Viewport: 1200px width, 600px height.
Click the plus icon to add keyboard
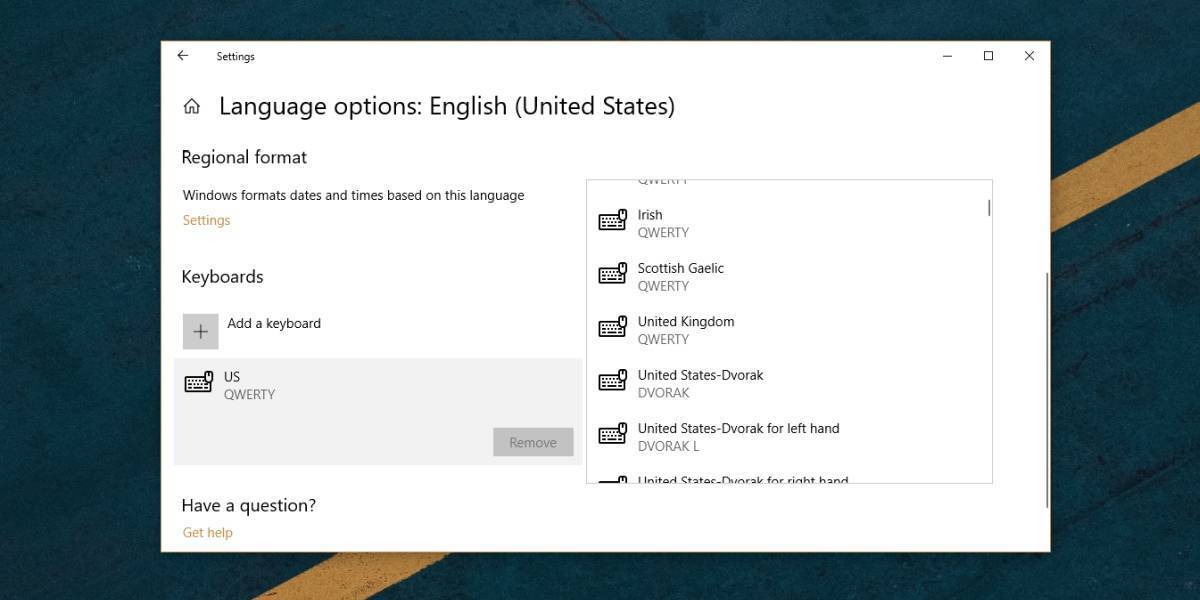coord(200,331)
